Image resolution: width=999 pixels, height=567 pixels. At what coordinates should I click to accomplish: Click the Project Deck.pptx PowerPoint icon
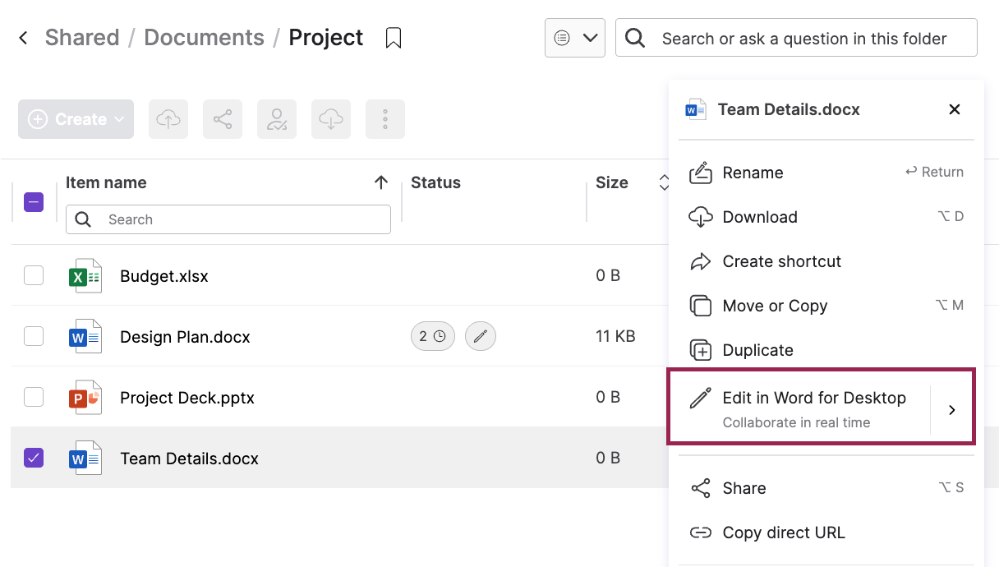tap(85, 397)
